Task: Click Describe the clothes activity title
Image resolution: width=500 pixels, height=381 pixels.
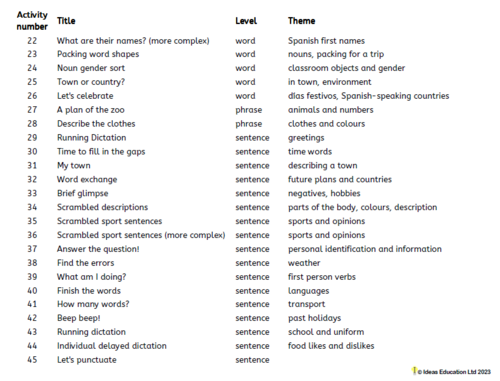Action: (x=96, y=124)
